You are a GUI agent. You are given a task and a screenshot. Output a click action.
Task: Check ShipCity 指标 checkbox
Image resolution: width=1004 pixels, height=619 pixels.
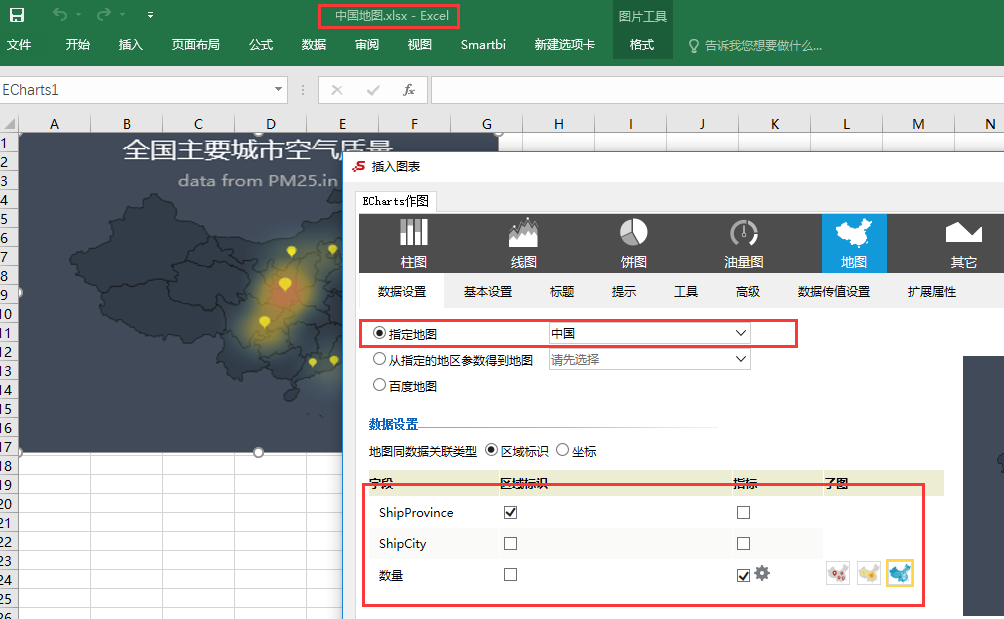[743, 543]
